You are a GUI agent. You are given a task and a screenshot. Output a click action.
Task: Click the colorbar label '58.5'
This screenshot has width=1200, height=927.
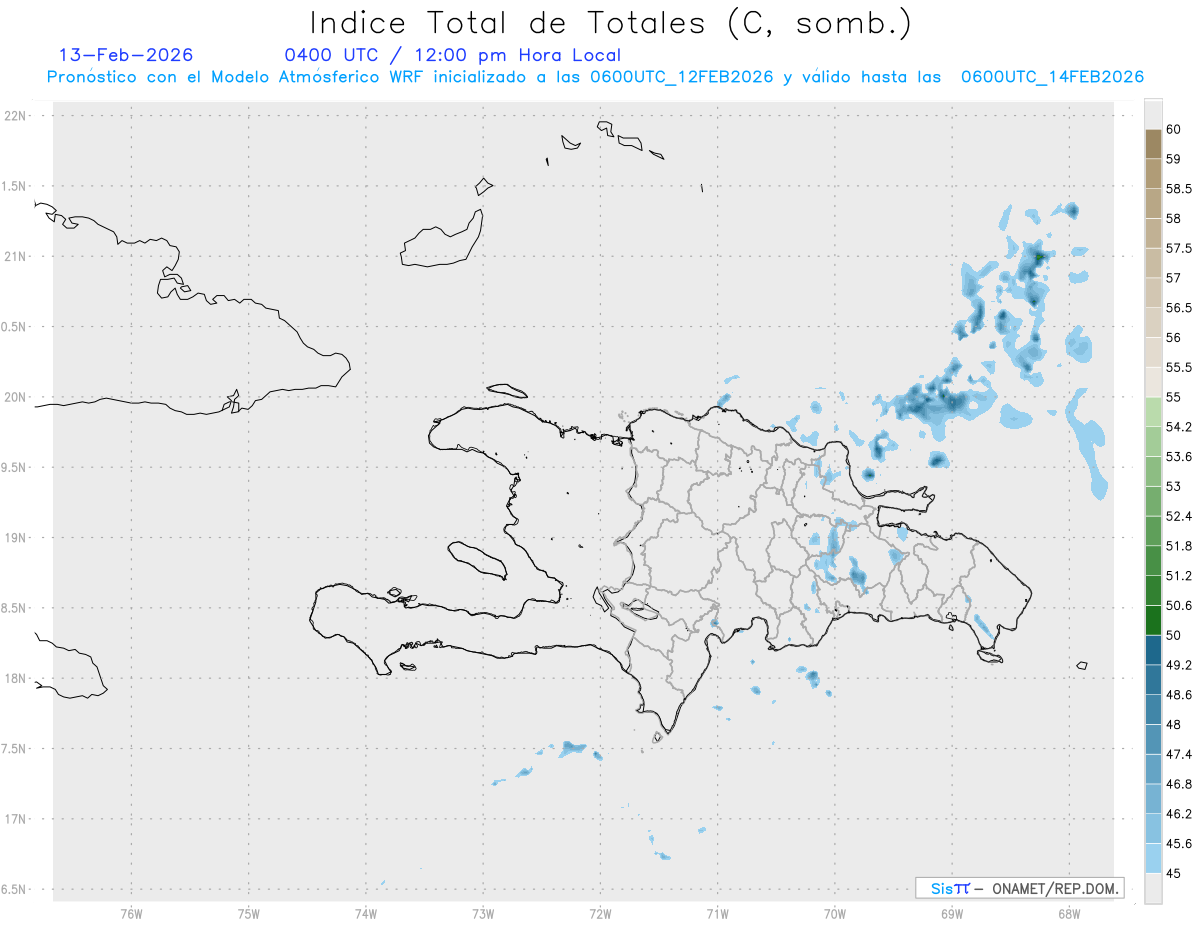pyautogui.click(x=1178, y=188)
